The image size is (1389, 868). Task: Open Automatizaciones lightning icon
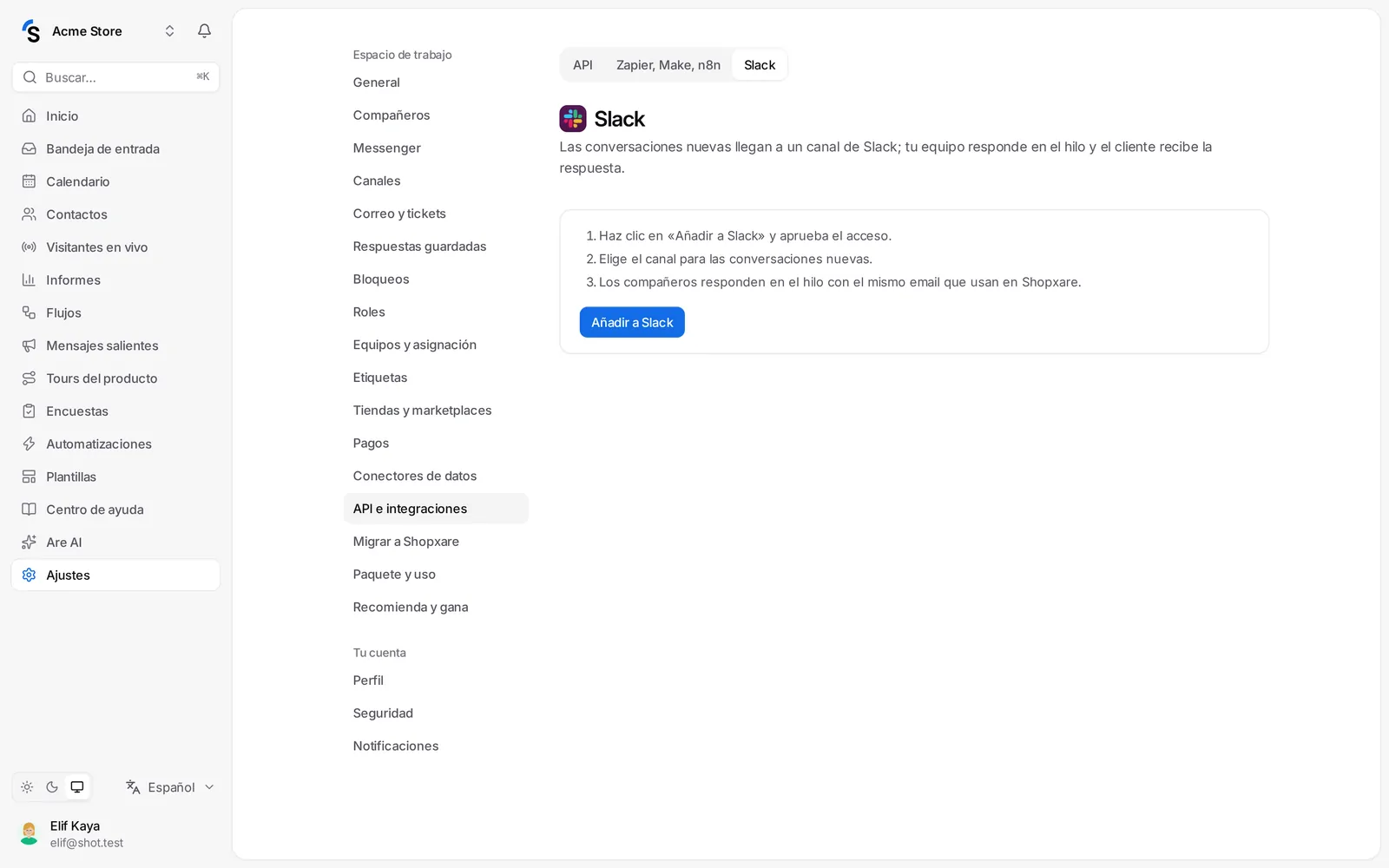pos(29,444)
